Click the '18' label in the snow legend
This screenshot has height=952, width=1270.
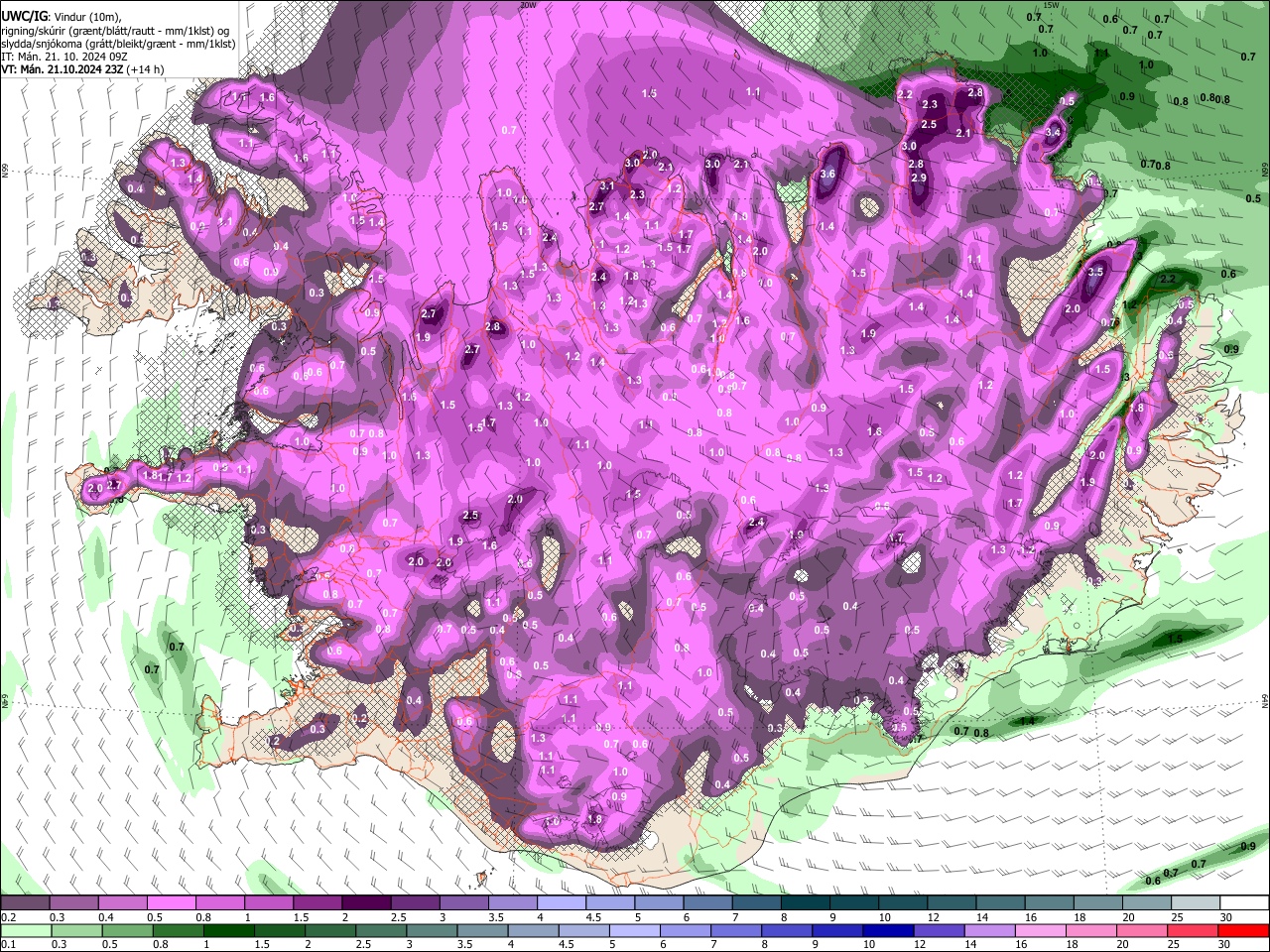1079,917
